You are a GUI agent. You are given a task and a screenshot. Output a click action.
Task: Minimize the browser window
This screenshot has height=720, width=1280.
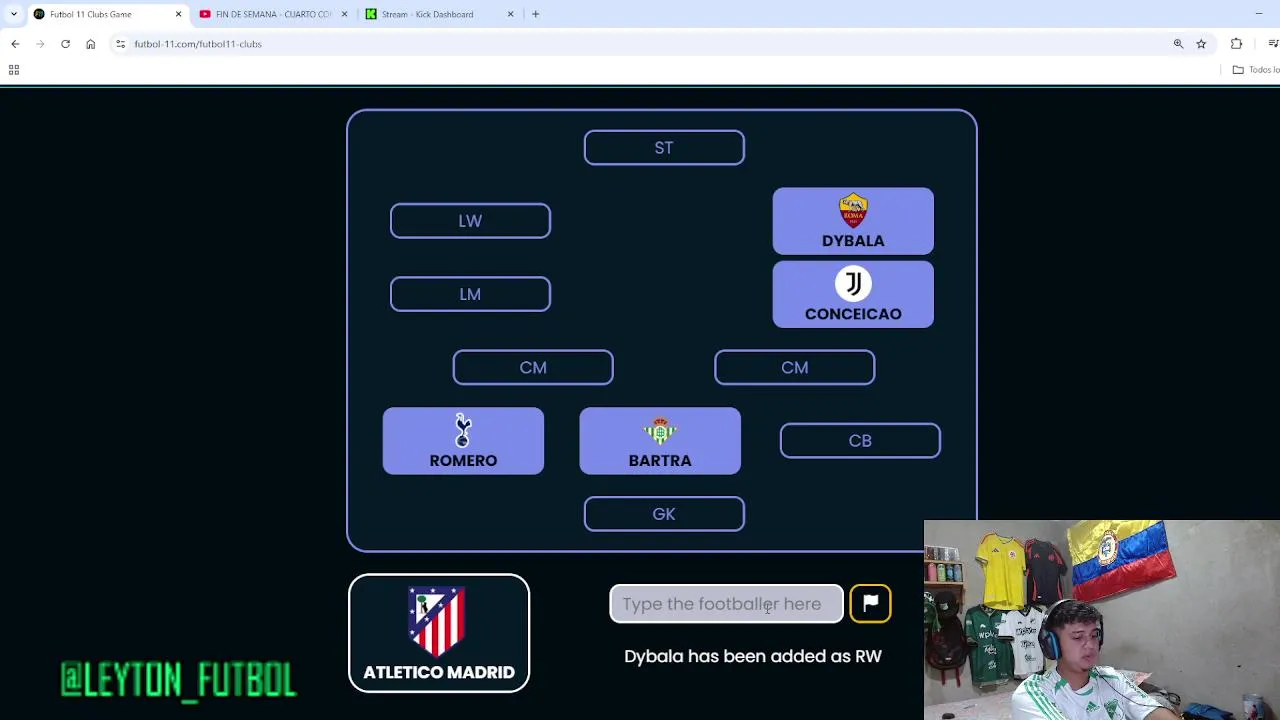click(1258, 14)
